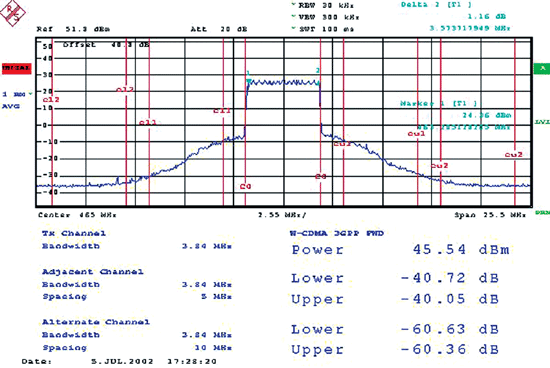This screenshot has width=550, height=368.
Task: Click the Offset 40.3 dB label
Action: 106,45
